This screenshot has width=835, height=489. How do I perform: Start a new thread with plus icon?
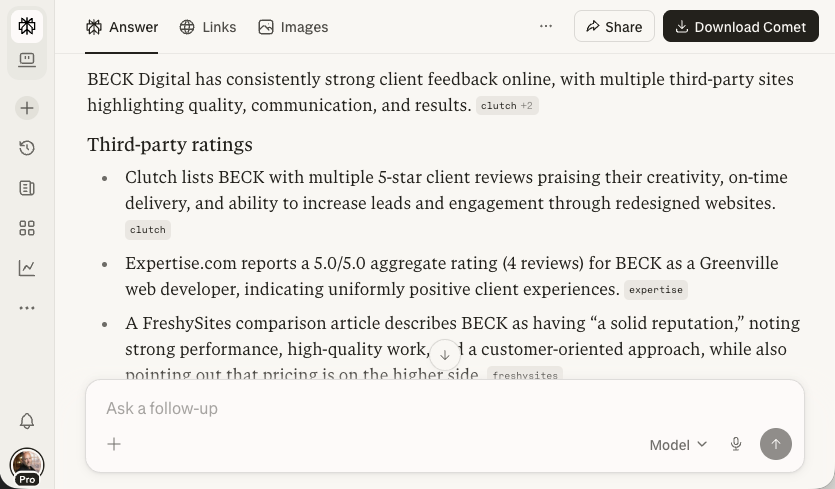click(x=27, y=108)
